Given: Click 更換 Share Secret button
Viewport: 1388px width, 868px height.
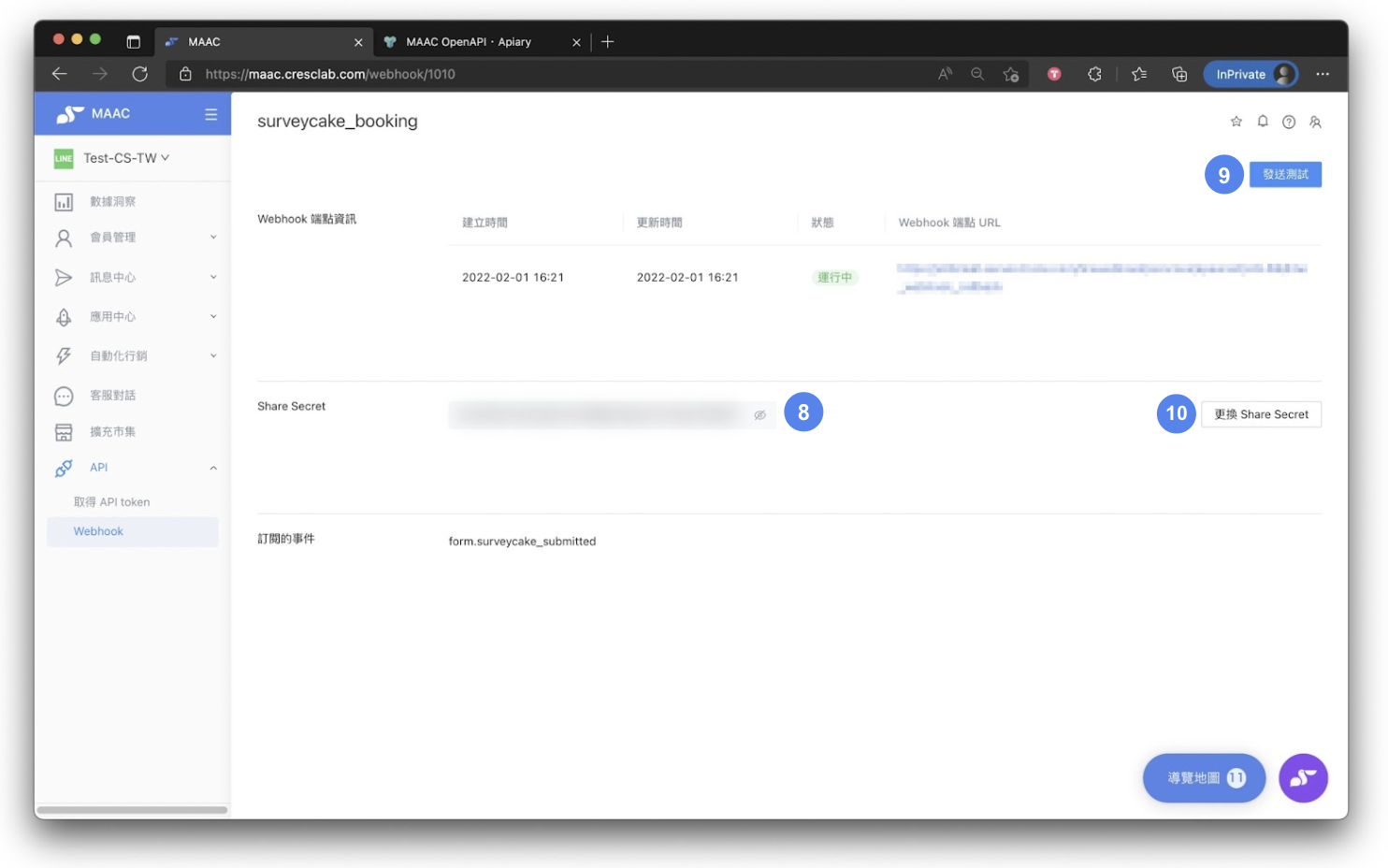Looking at the screenshot, I should [x=1261, y=414].
